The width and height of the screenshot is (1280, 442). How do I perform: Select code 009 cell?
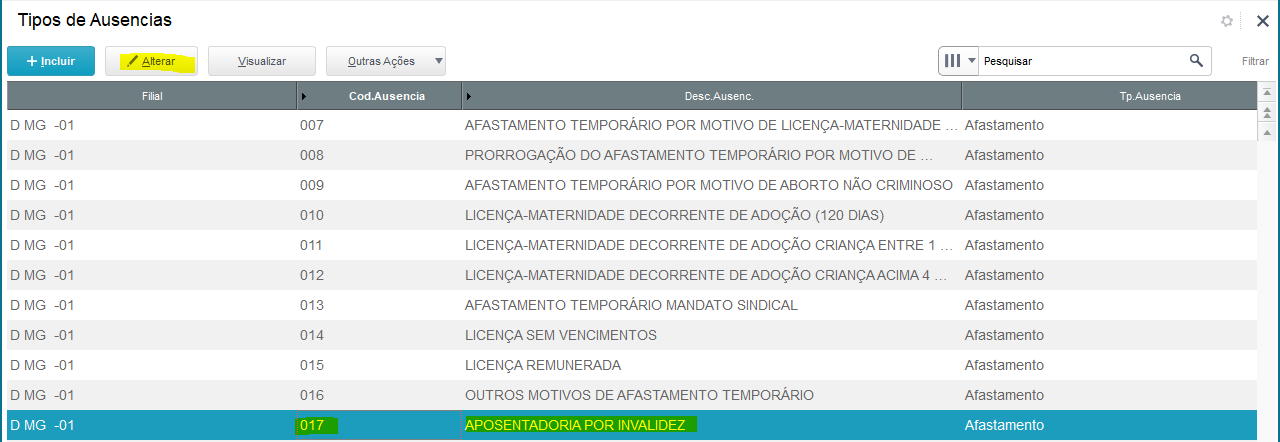click(x=379, y=185)
